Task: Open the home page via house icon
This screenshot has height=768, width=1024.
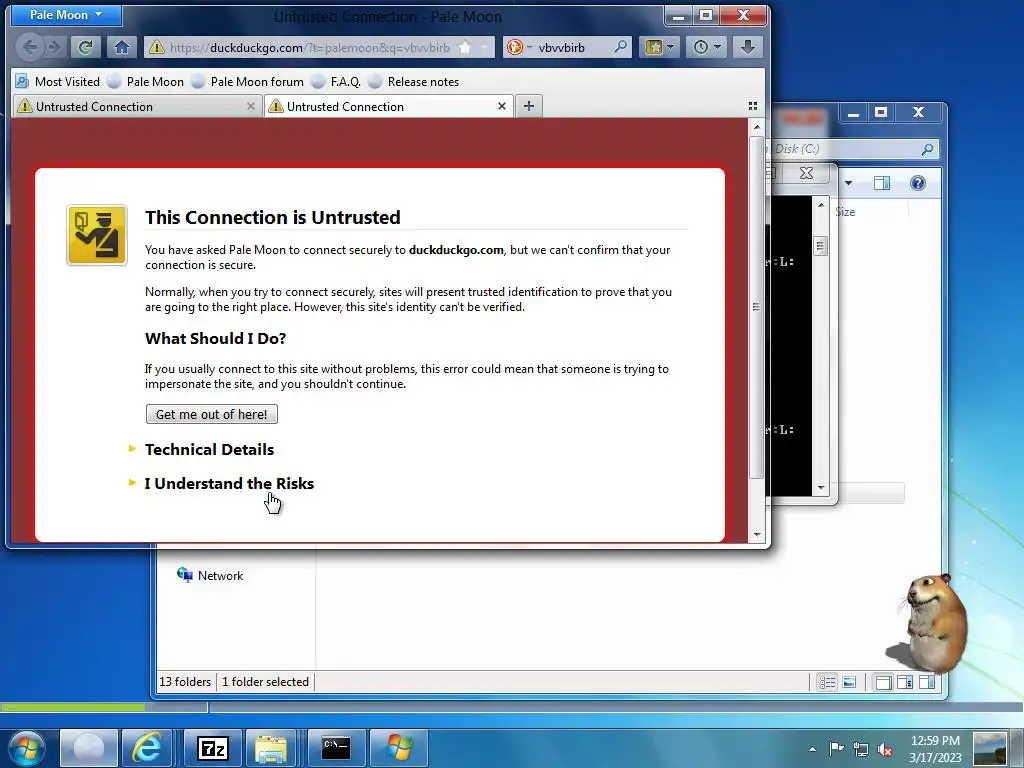Action: pyautogui.click(x=121, y=47)
